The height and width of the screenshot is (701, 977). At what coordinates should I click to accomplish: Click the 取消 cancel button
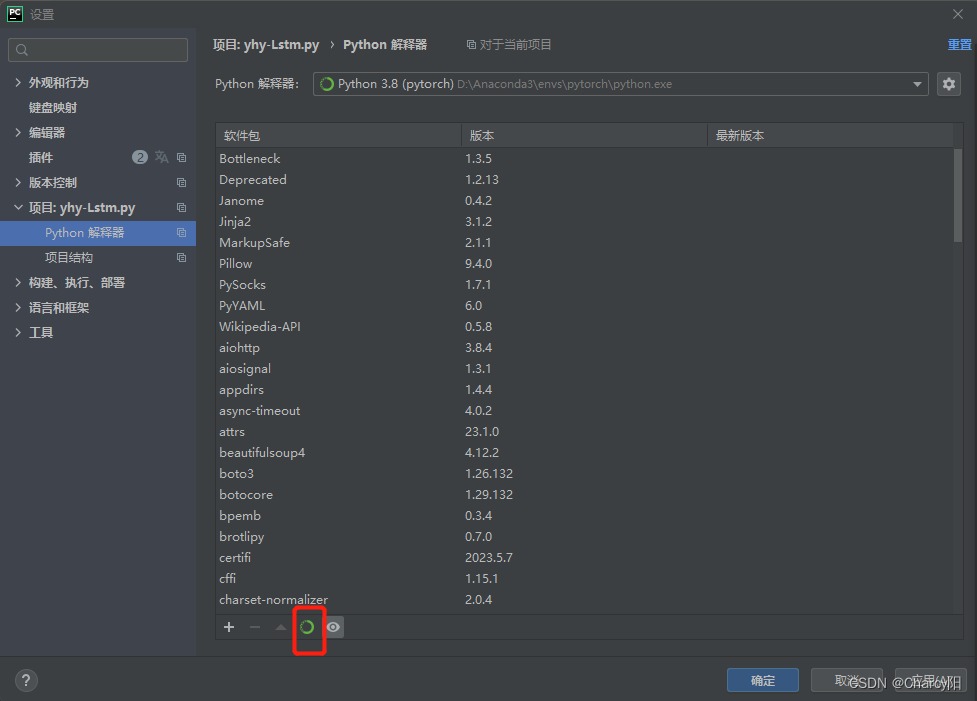[x=847, y=680]
